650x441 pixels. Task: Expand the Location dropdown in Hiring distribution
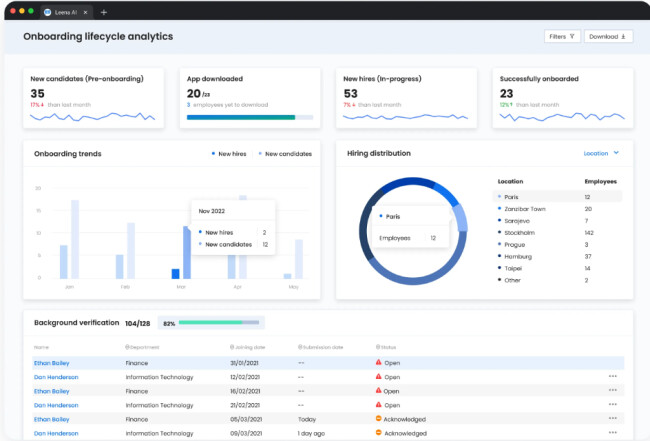[x=601, y=153]
